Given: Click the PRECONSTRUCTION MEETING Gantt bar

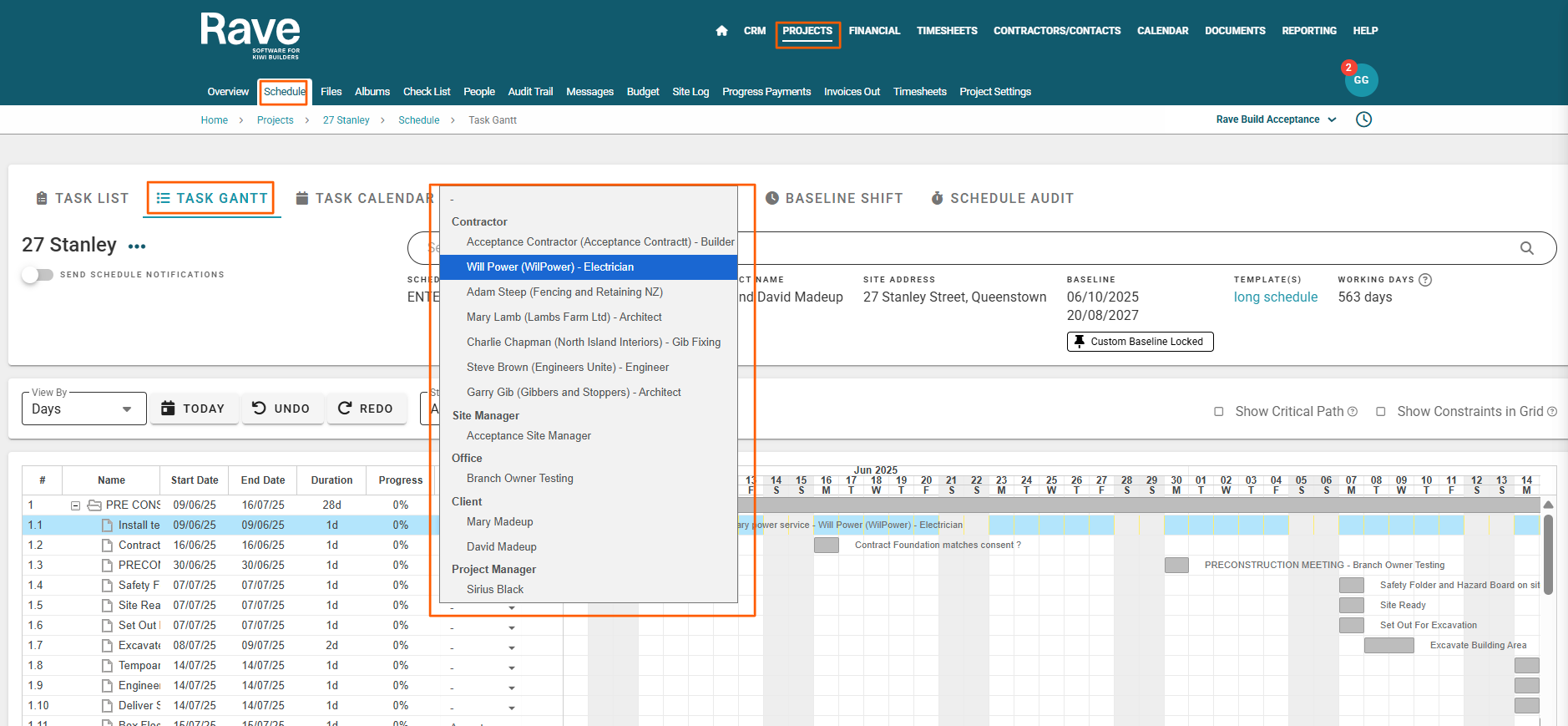Looking at the screenshot, I should point(1176,566).
